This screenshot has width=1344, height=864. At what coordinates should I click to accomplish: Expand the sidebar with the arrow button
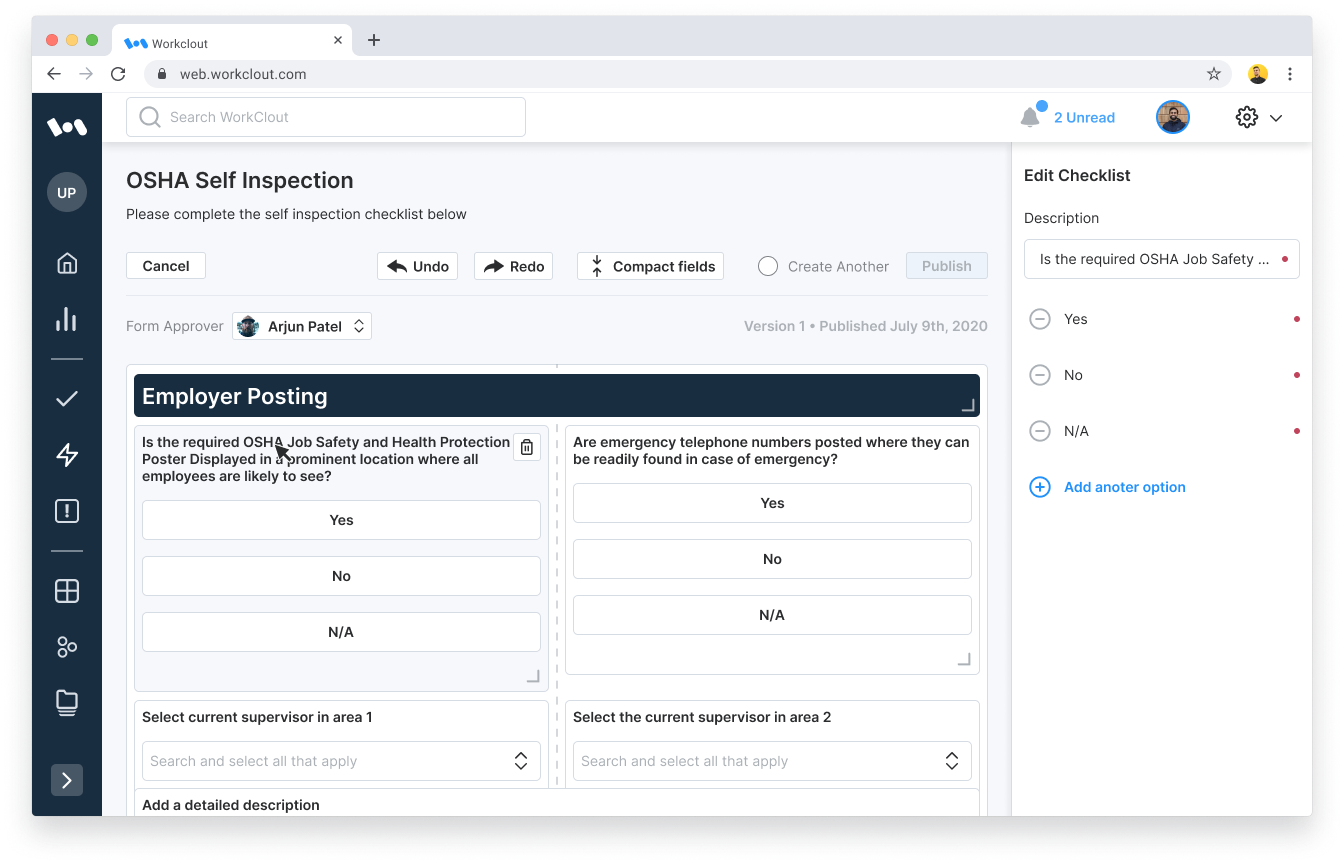[x=67, y=780]
